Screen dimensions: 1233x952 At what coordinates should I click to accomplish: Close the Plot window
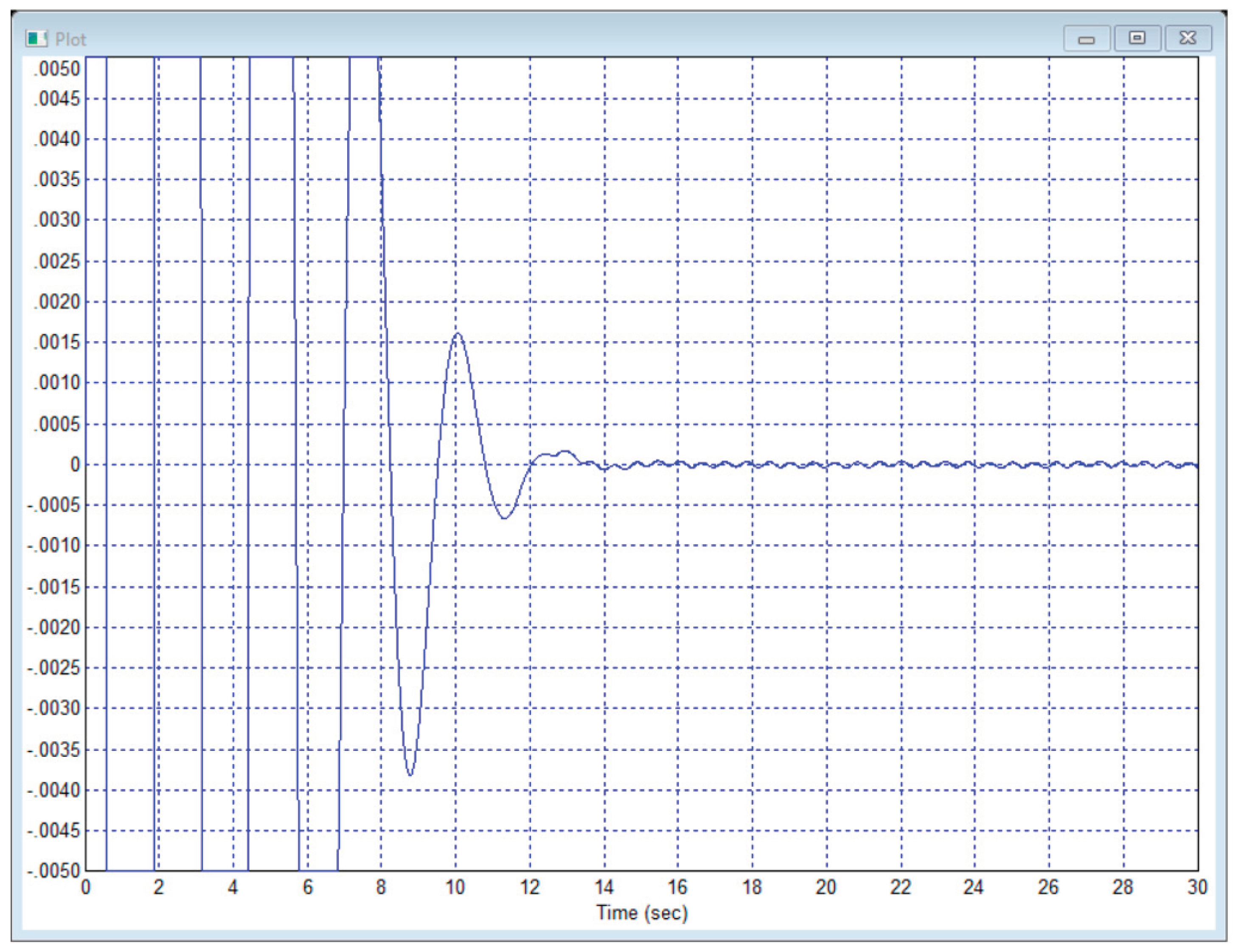pos(1188,38)
